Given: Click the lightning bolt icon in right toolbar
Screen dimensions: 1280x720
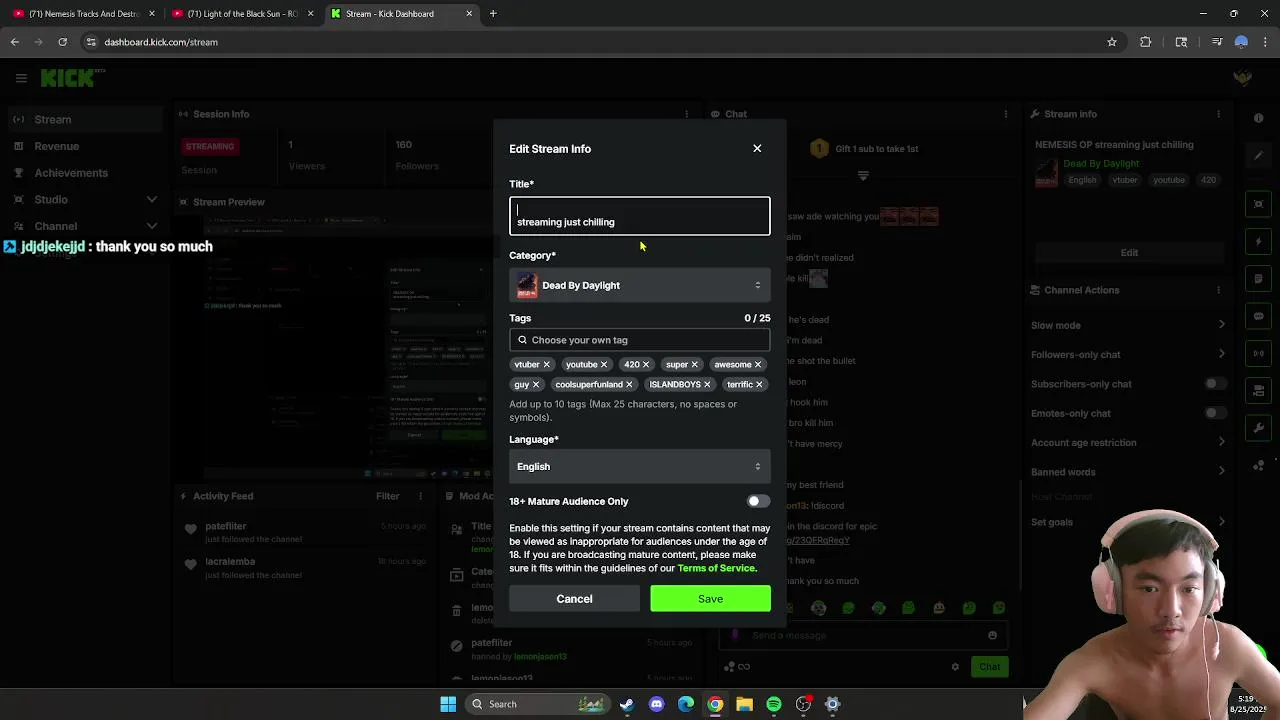Looking at the screenshot, I should 1258,241.
